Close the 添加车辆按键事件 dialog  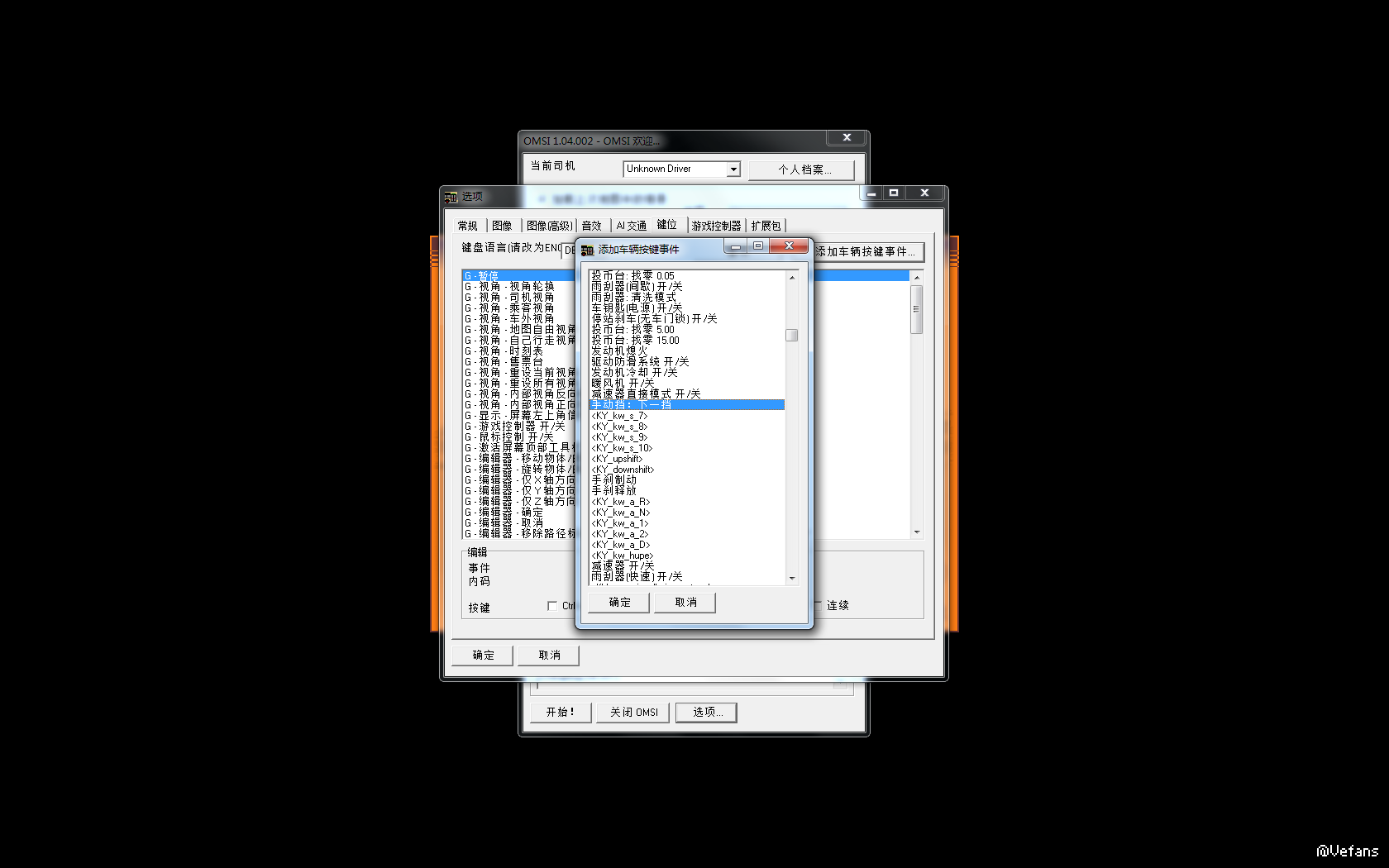point(789,246)
